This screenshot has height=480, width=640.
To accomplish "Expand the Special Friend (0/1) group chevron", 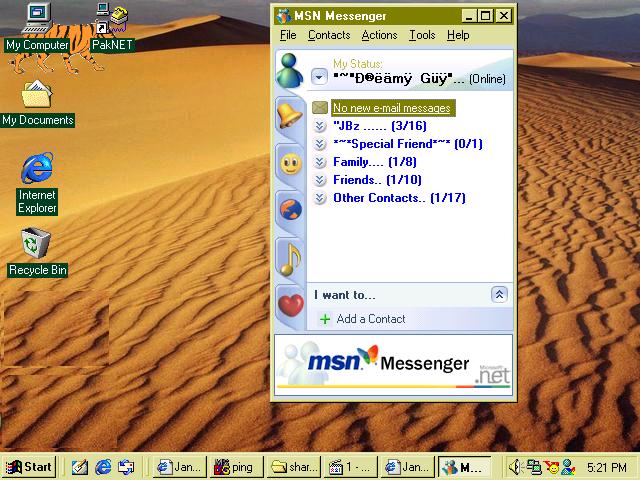I will click(x=320, y=144).
